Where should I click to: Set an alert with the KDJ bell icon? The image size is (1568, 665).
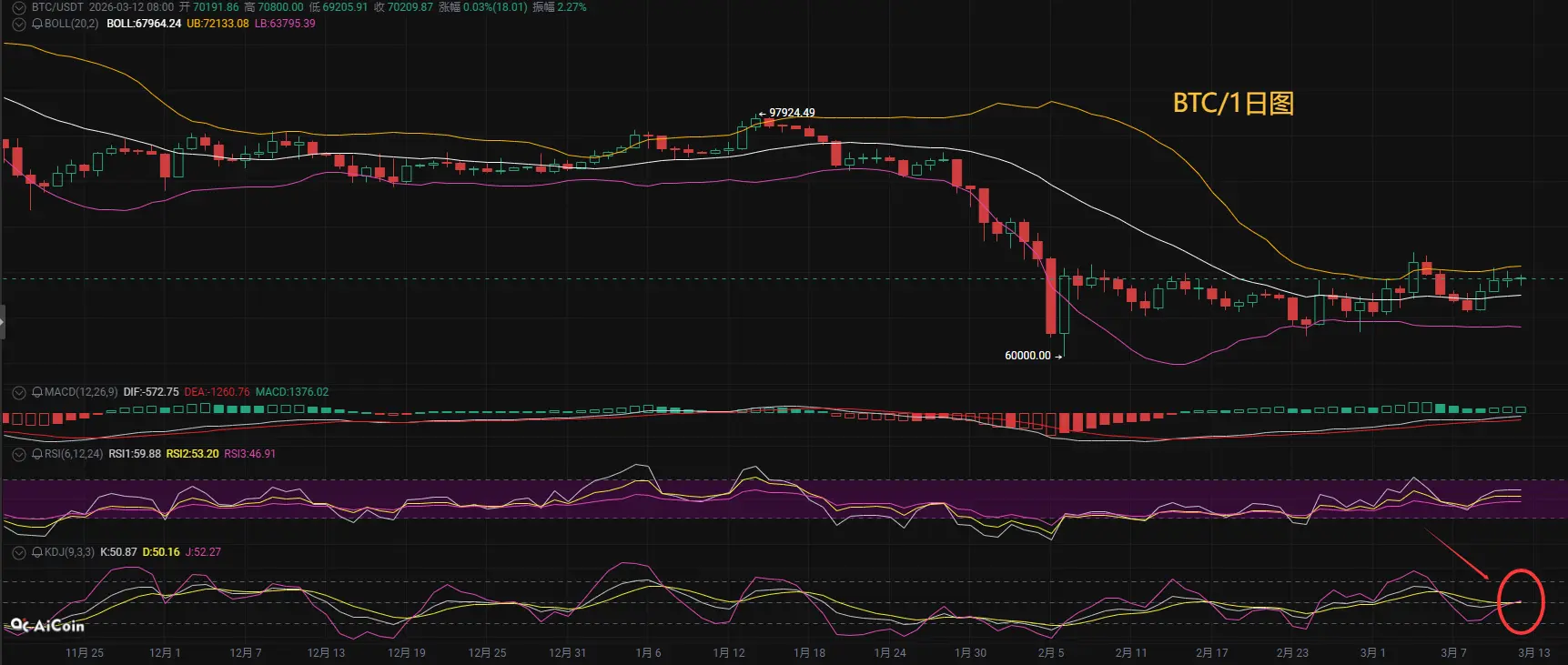click(37, 552)
